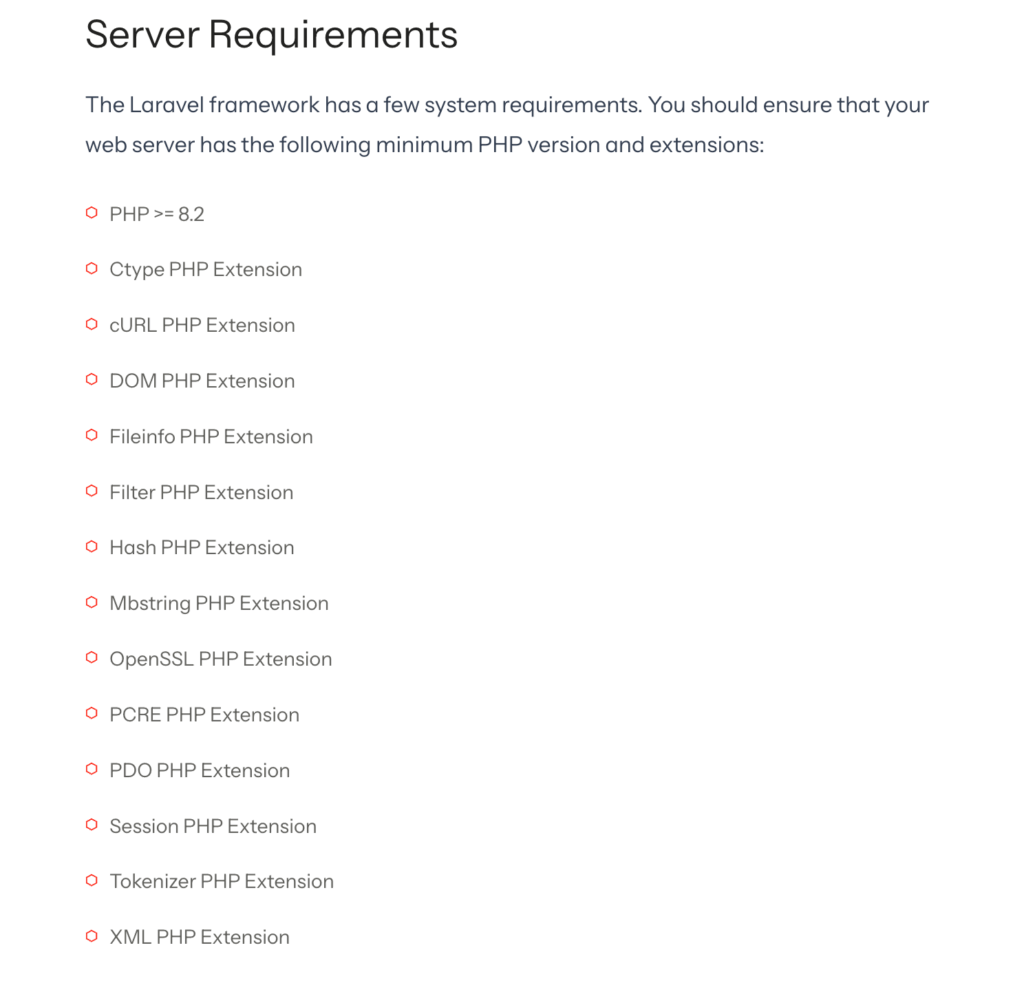Select the Filter PHP Extension text
The height and width of the screenshot is (983, 1024).
(201, 492)
